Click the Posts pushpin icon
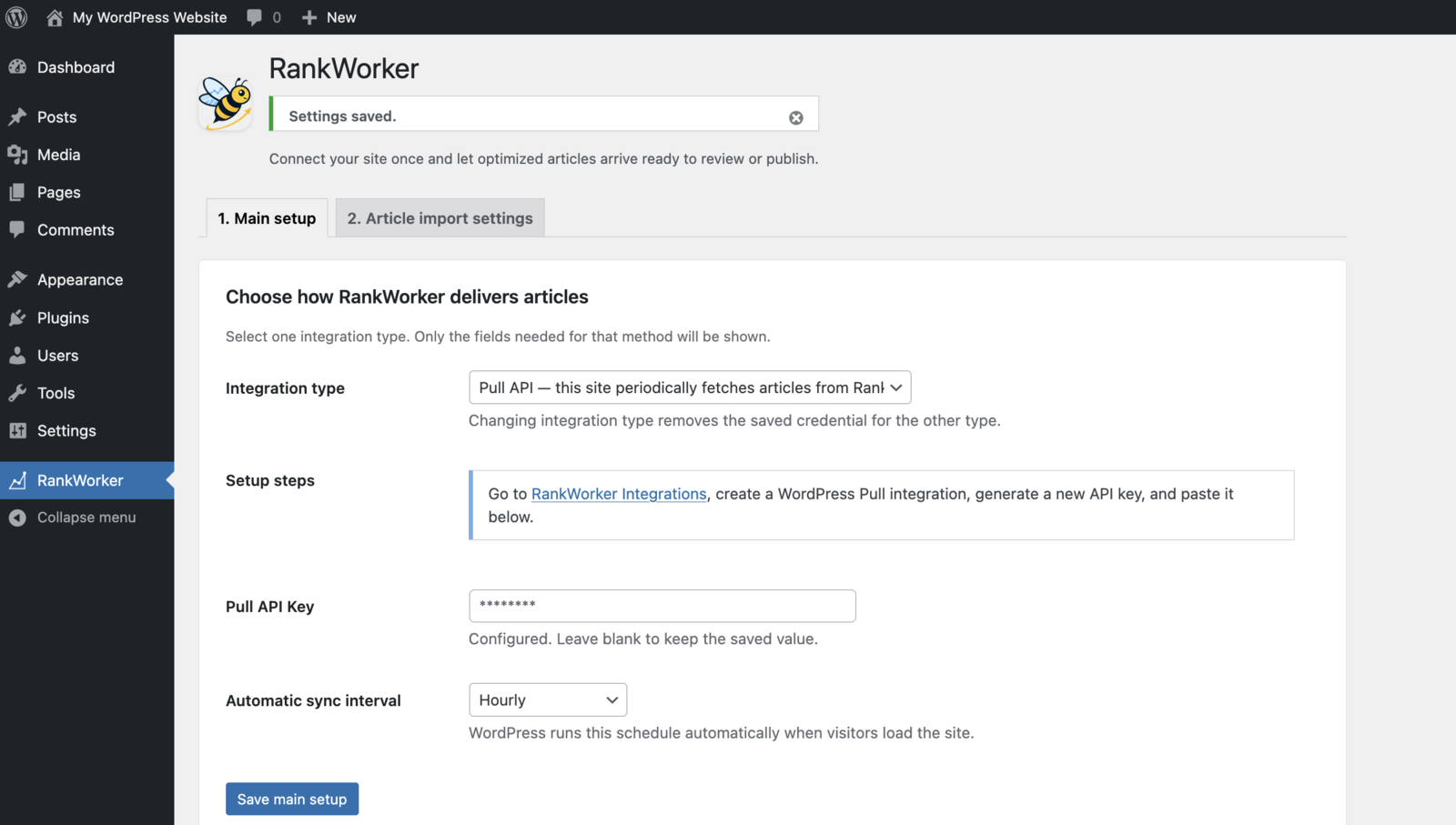1456x825 pixels. [17, 117]
